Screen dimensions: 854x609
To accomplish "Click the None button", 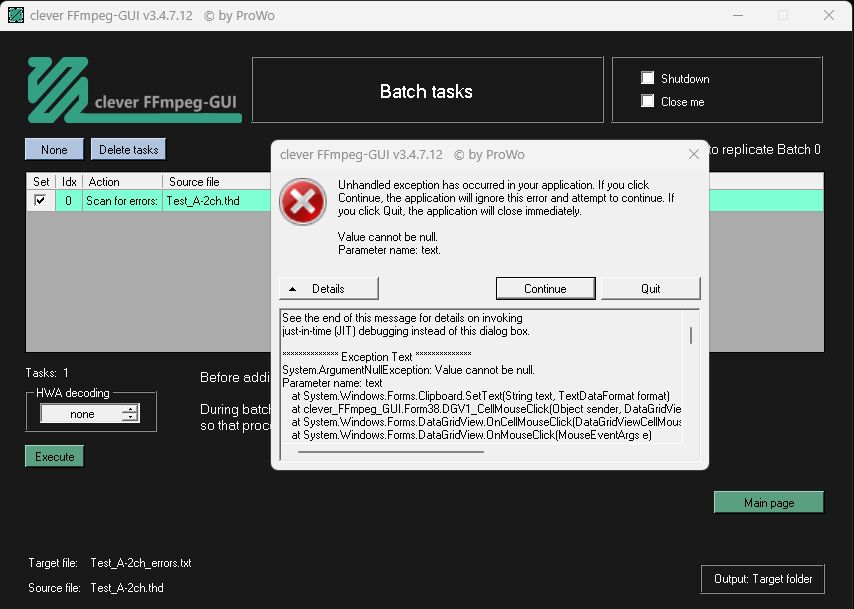I will [x=54, y=149].
